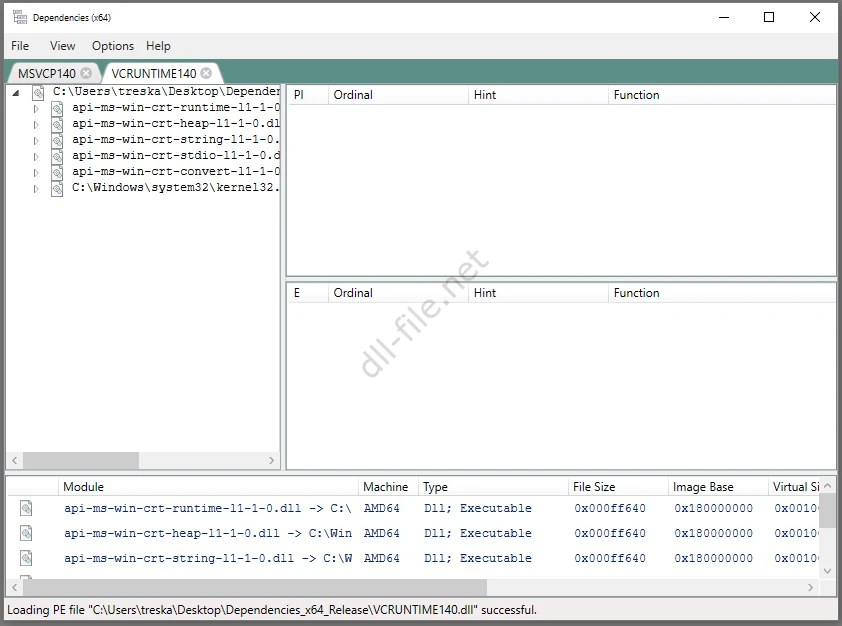Sort module list by File Size column

618,487
